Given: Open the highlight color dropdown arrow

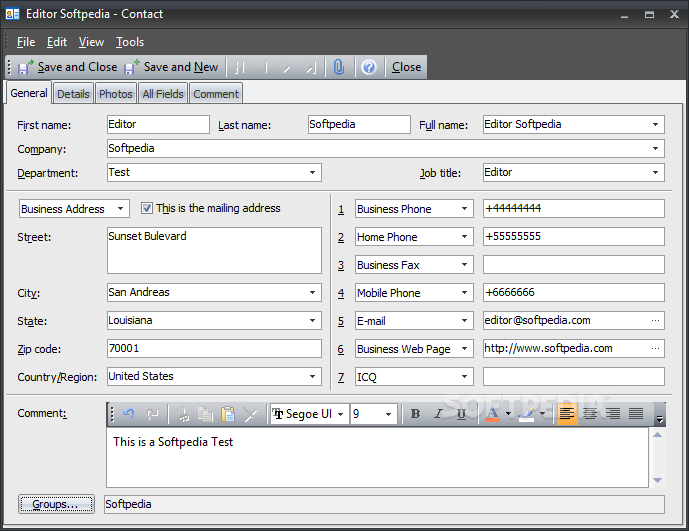Looking at the screenshot, I should click(542, 414).
